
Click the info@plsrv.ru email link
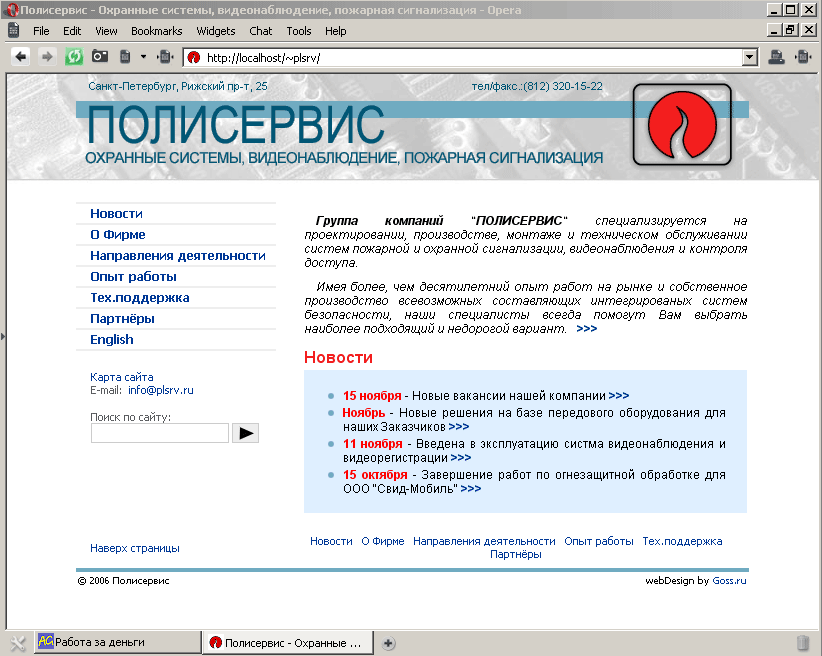pos(160,390)
